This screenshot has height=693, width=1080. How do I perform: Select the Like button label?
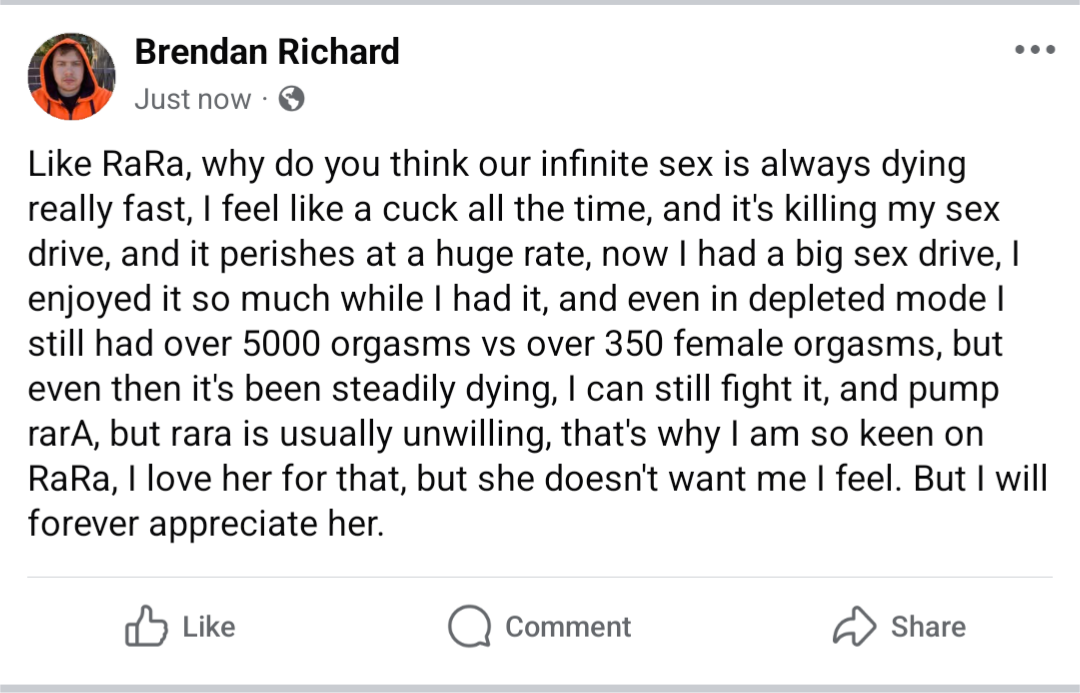coord(209,627)
